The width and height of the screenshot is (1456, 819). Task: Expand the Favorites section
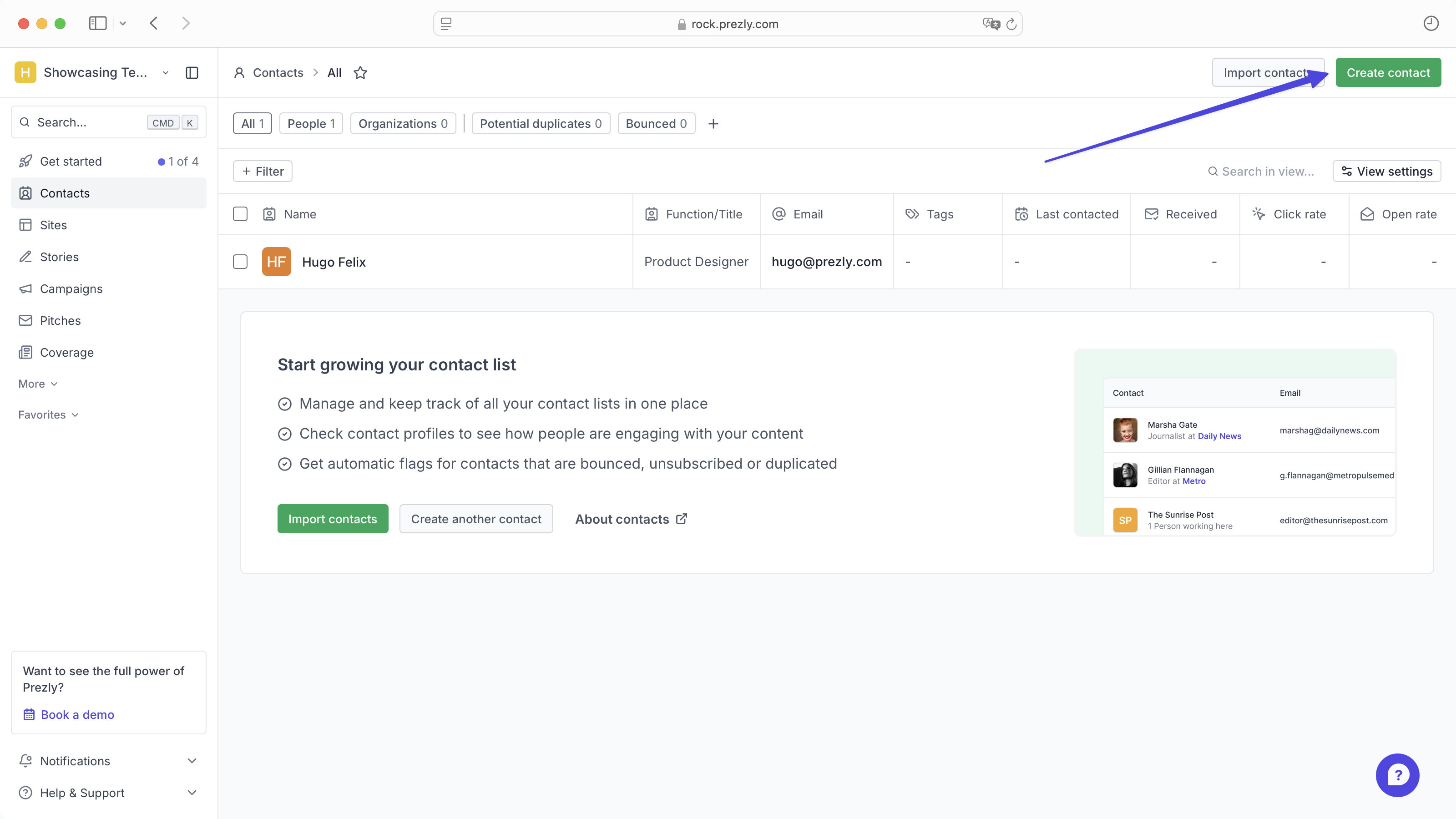click(x=48, y=415)
